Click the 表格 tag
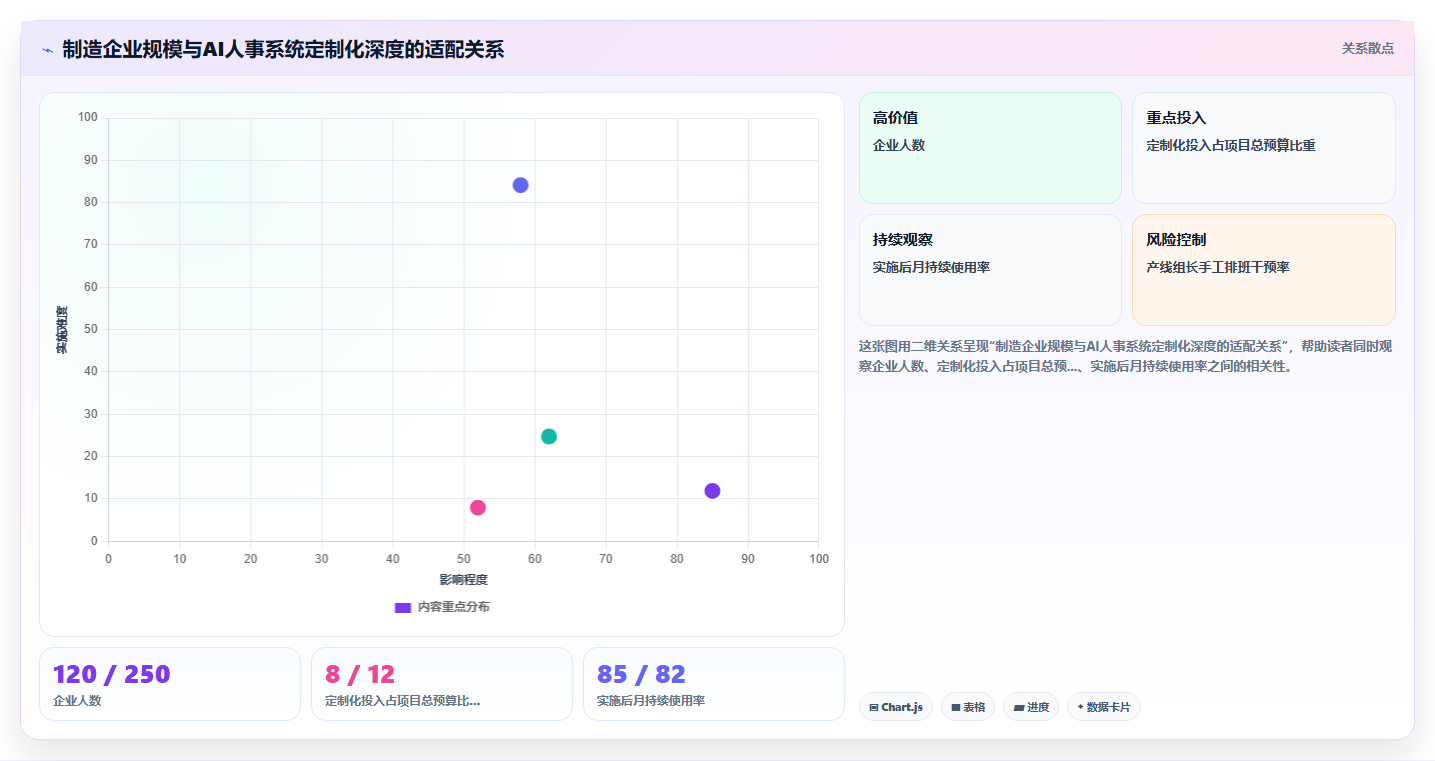This screenshot has height=761, width=1435. click(968, 707)
